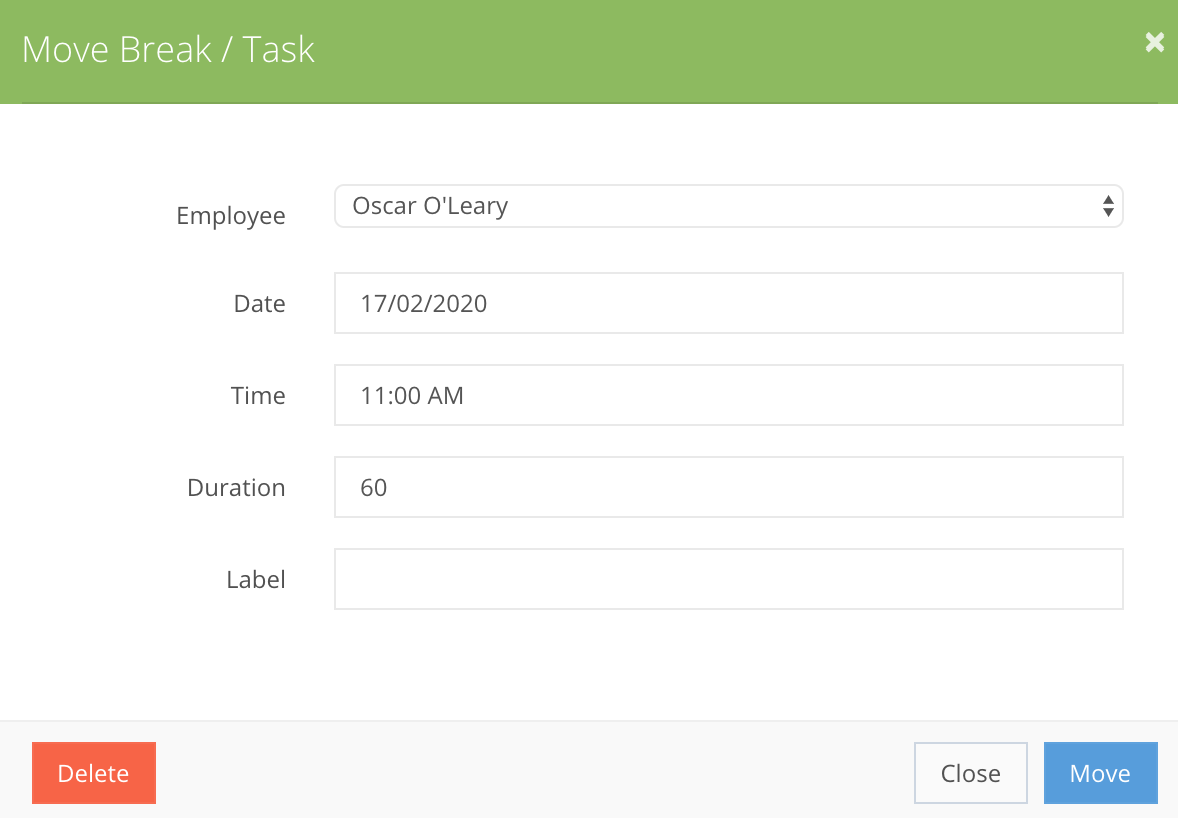Click the empty Label input field
1178x818 pixels.
tap(728, 579)
